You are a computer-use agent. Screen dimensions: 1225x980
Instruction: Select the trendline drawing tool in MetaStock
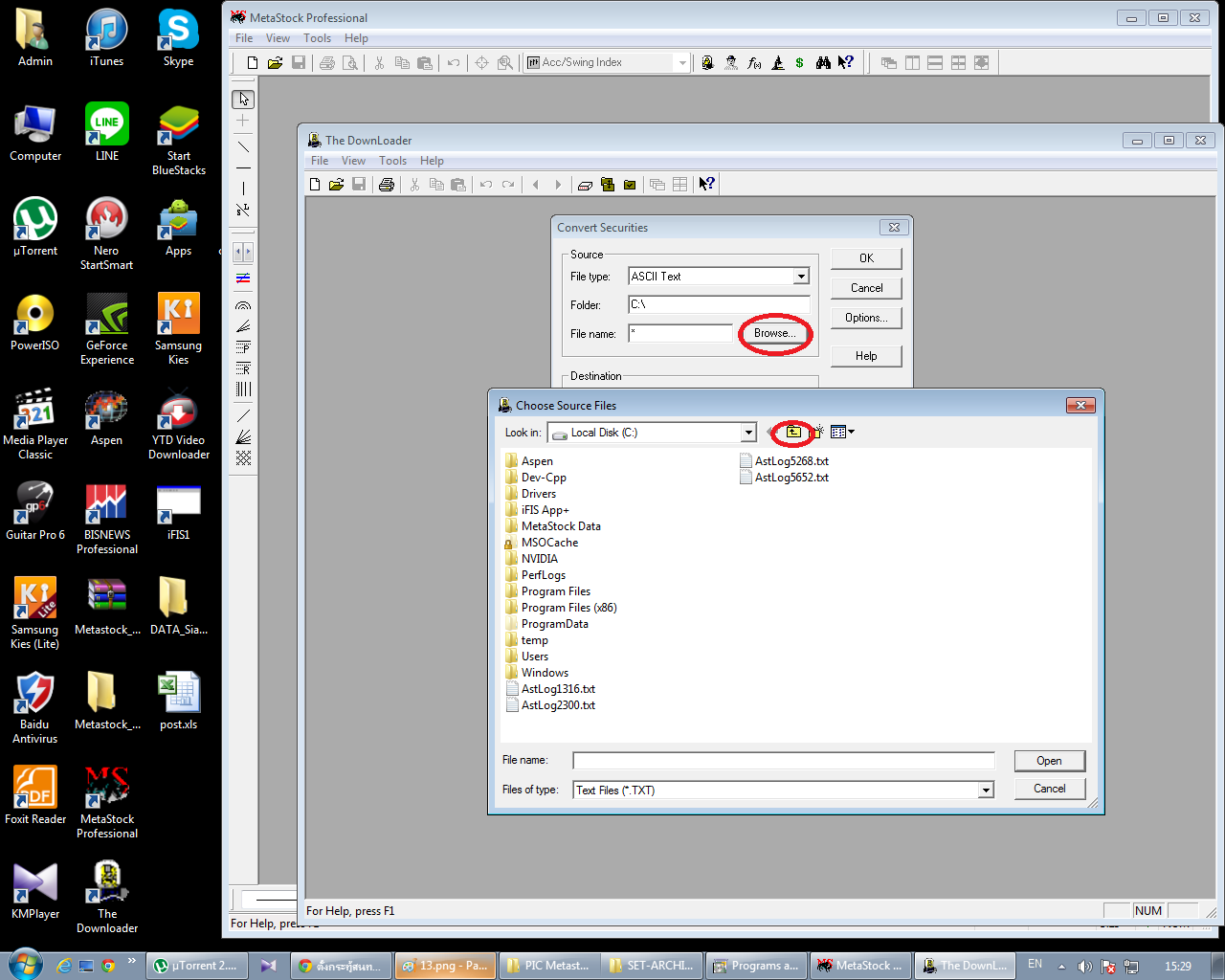click(x=243, y=147)
